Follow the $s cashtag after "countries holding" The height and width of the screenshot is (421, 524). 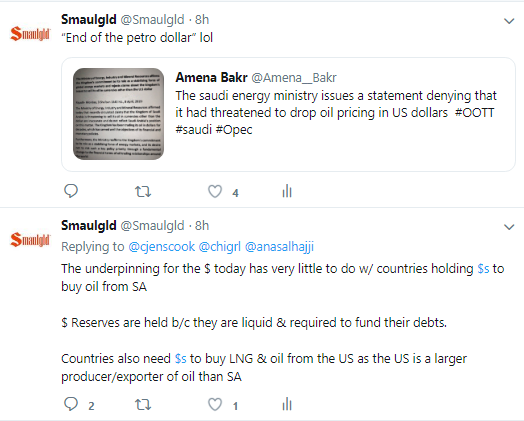tap(483, 269)
